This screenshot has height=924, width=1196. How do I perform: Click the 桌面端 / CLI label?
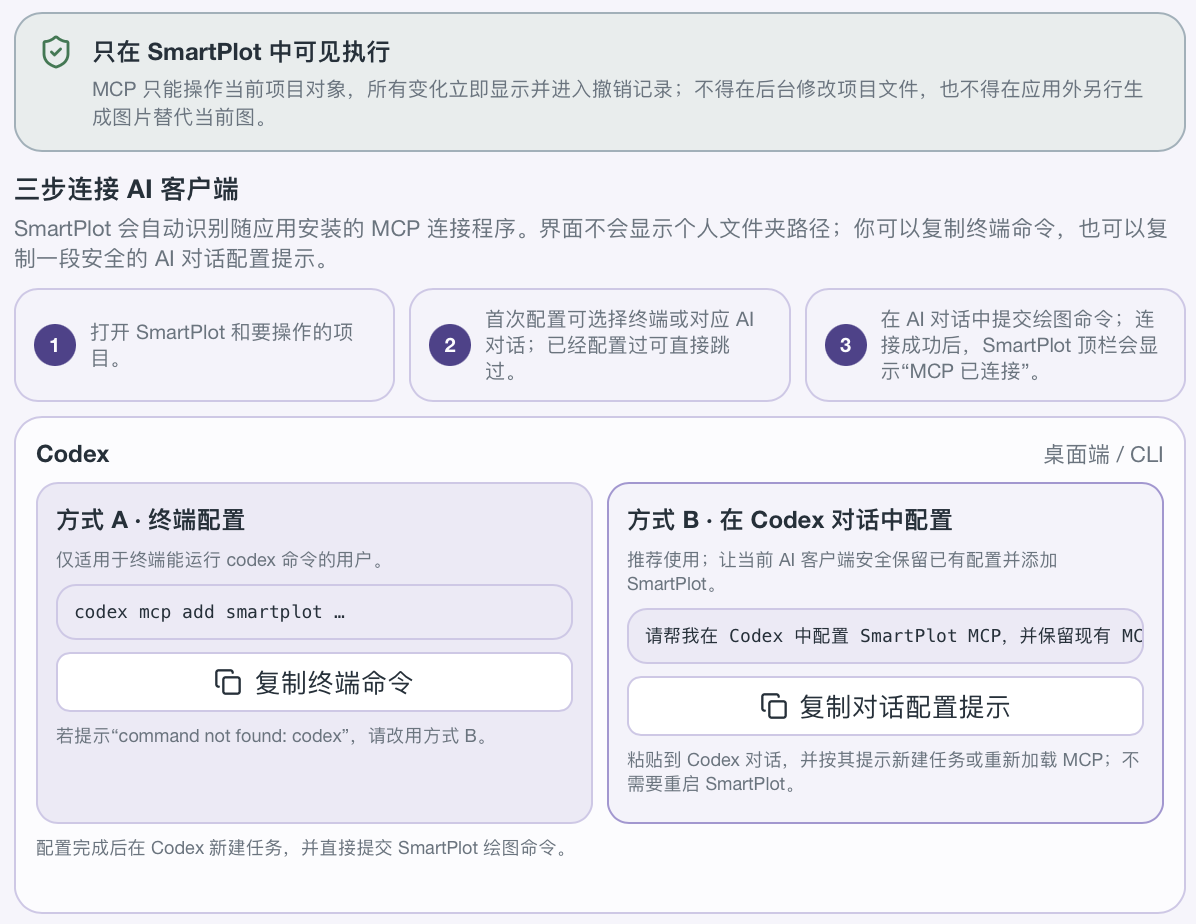(1103, 455)
